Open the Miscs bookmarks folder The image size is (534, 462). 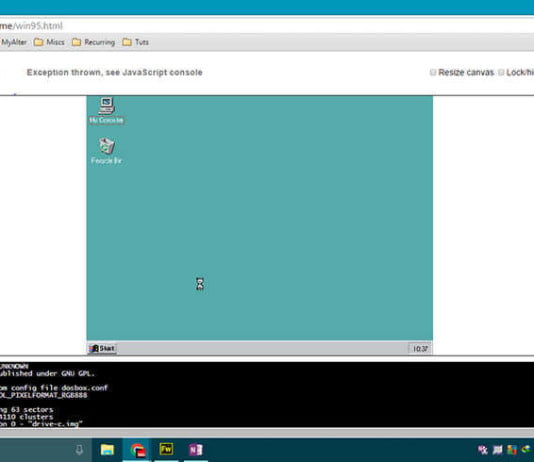tap(49, 42)
